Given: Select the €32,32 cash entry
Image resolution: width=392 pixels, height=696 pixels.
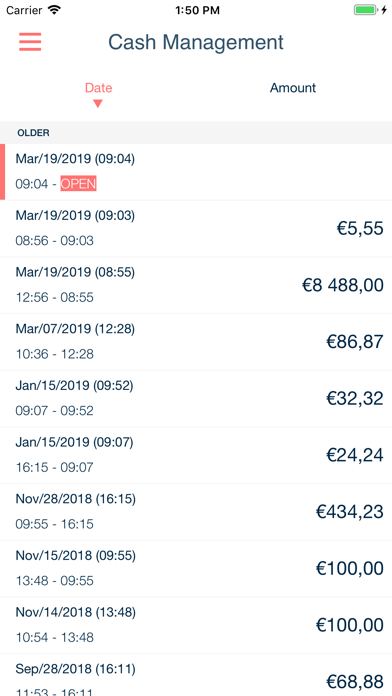Looking at the screenshot, I should tap(196, 399).
